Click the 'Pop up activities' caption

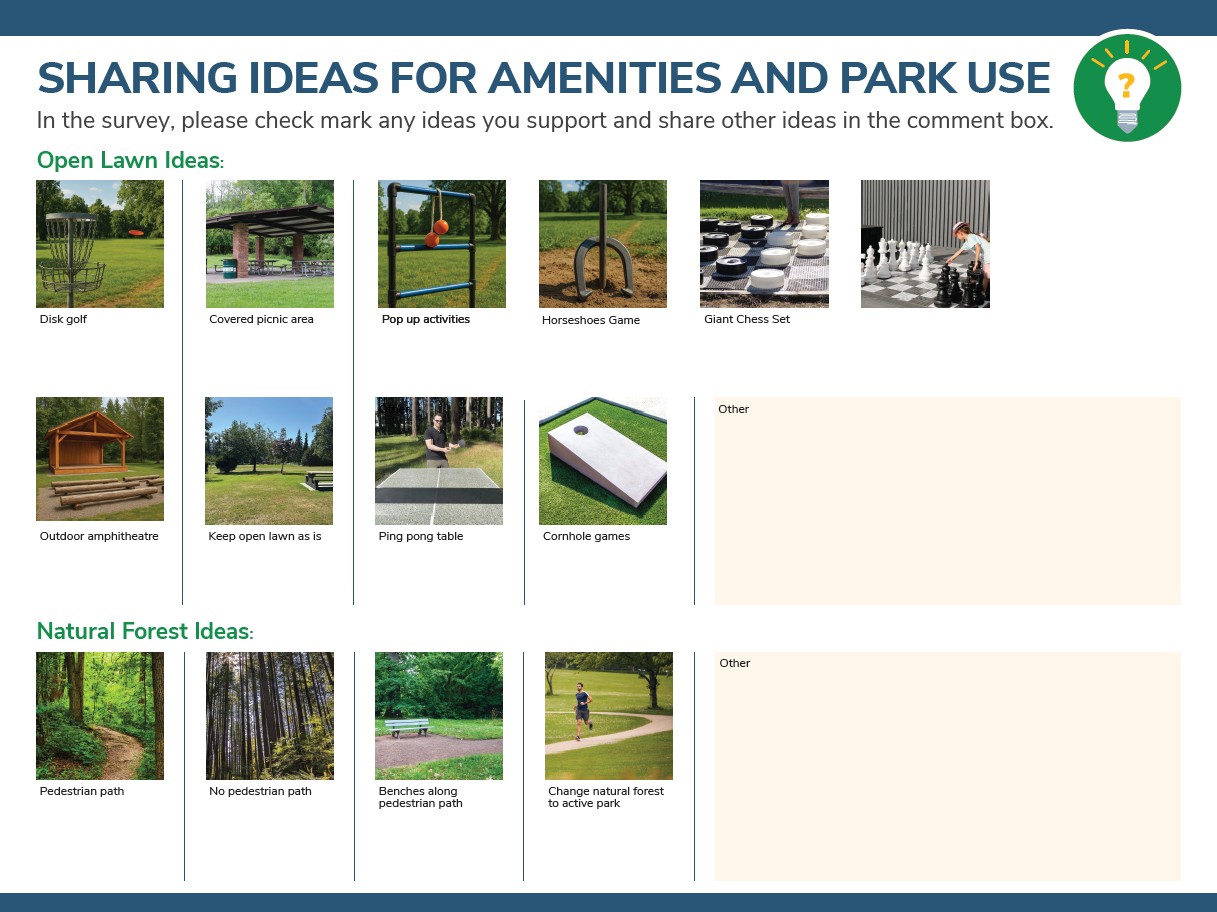(426, 320)
